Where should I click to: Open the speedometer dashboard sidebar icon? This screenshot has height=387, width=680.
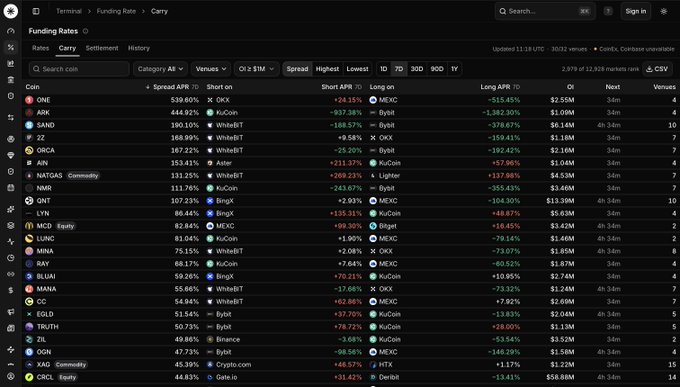(x=11, y=31)
